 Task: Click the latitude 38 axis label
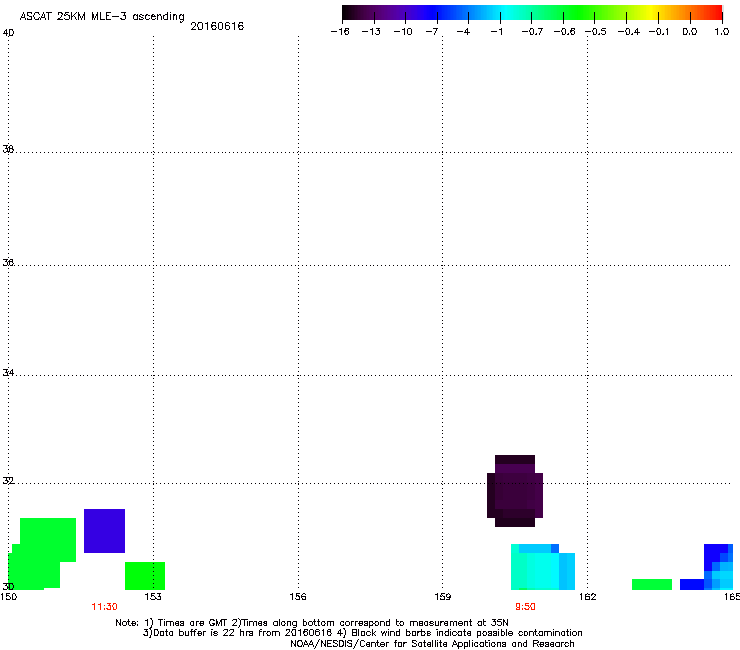[x=8, y=149]
